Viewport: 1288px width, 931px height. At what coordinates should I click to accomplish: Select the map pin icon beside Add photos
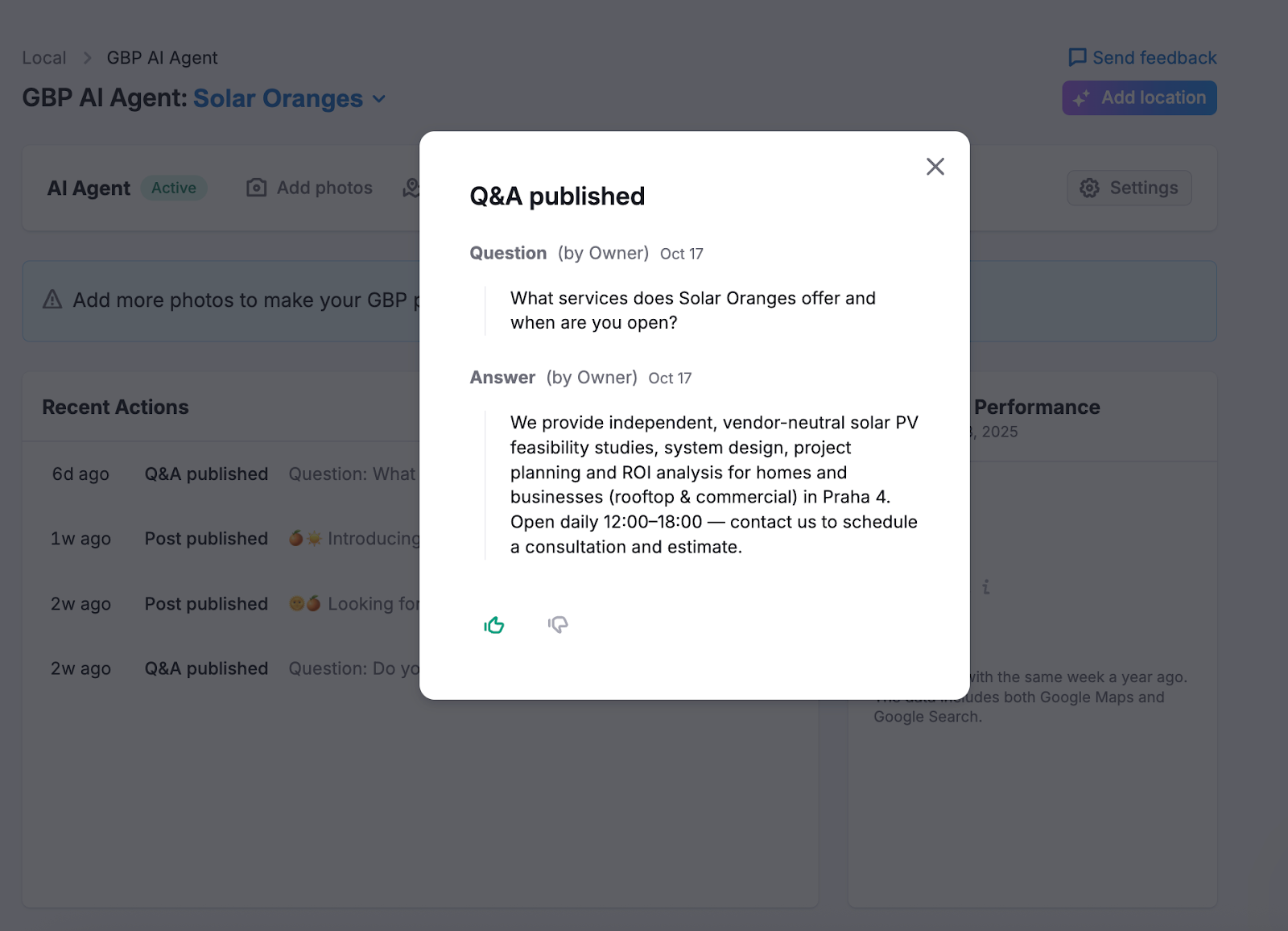click(411, 187)
